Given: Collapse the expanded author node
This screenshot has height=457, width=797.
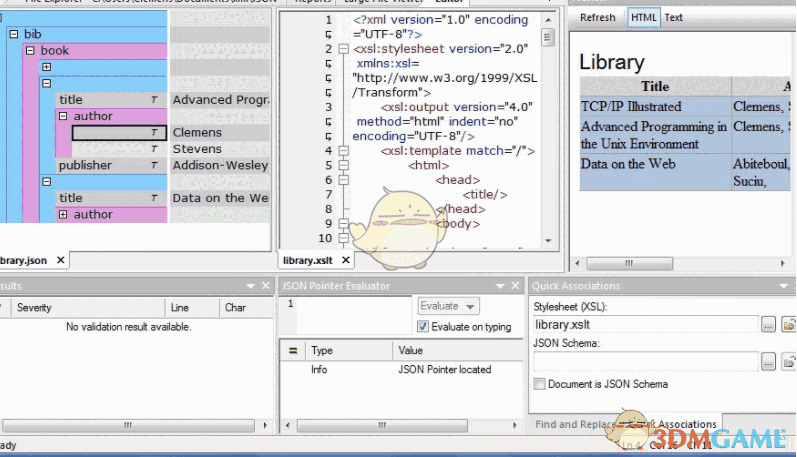Looking at the screenshot, I should click(x=63, y=116).
